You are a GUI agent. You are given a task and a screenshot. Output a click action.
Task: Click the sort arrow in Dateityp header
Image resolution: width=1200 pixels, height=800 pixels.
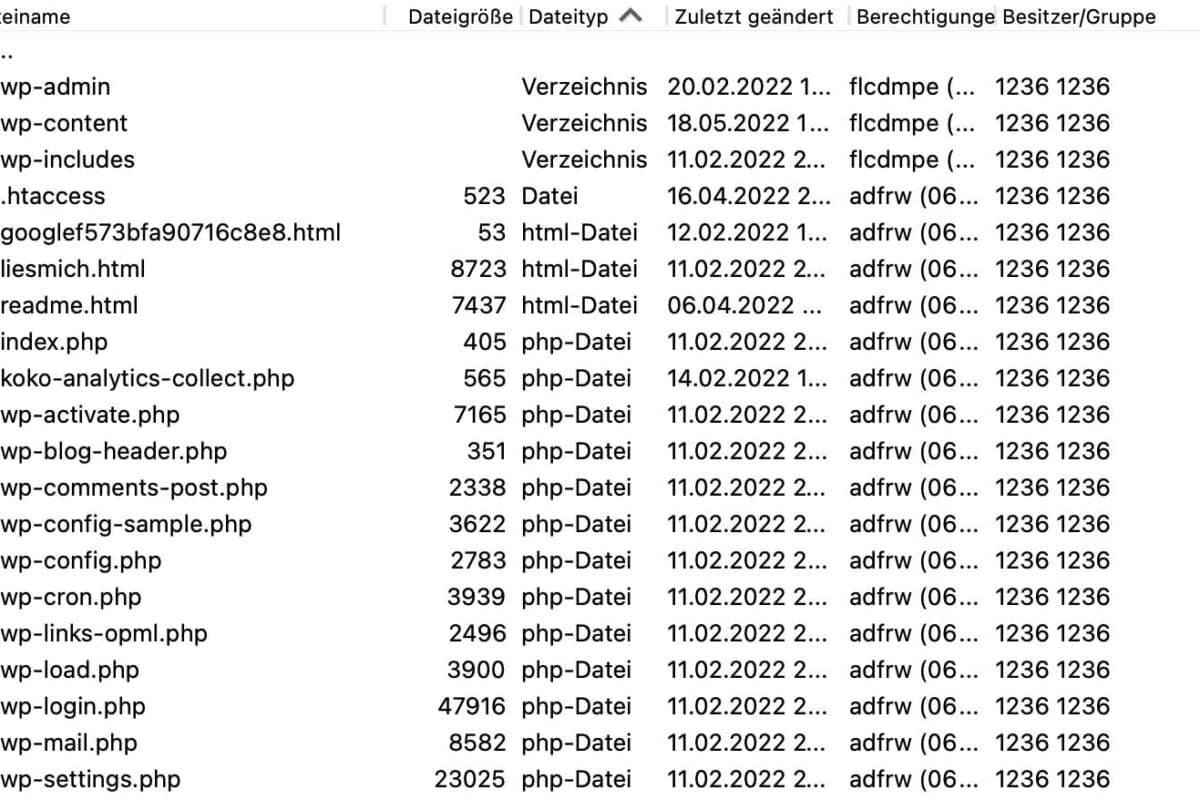[630, 16]
